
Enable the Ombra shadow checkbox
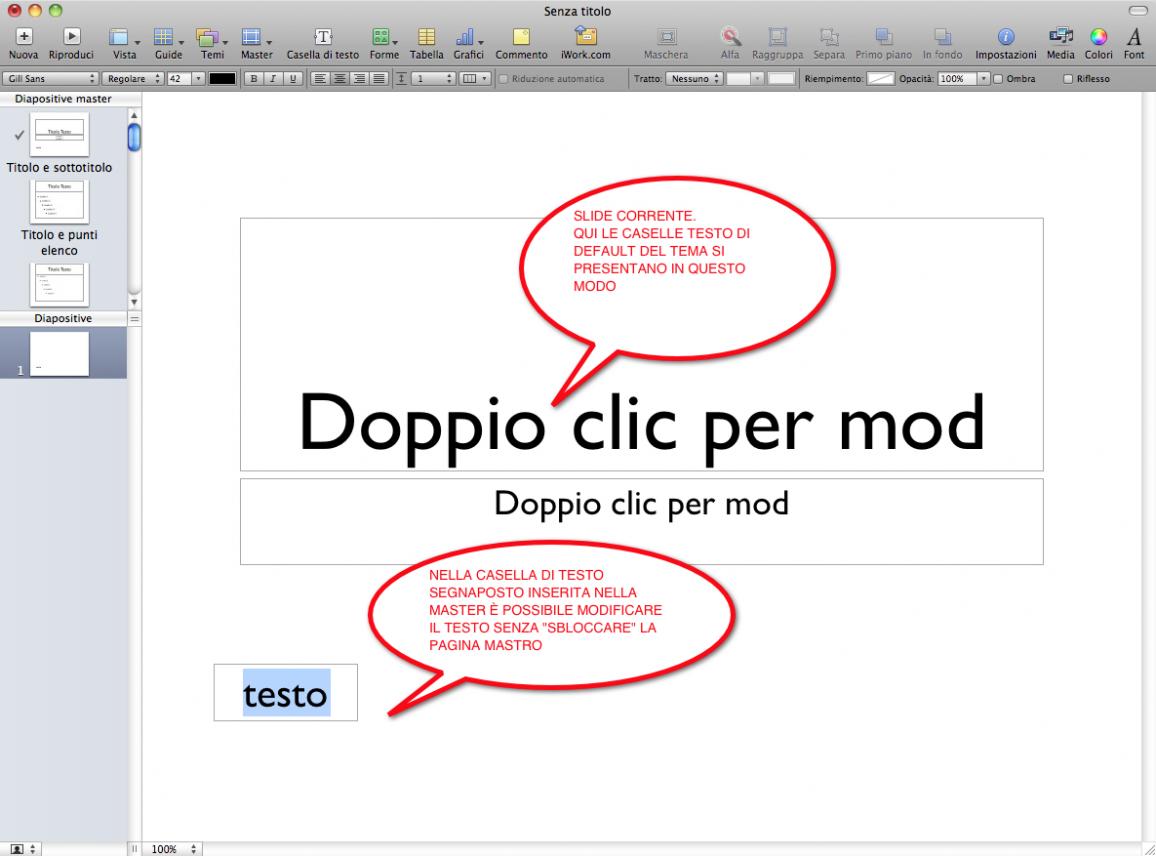(997, 79)
